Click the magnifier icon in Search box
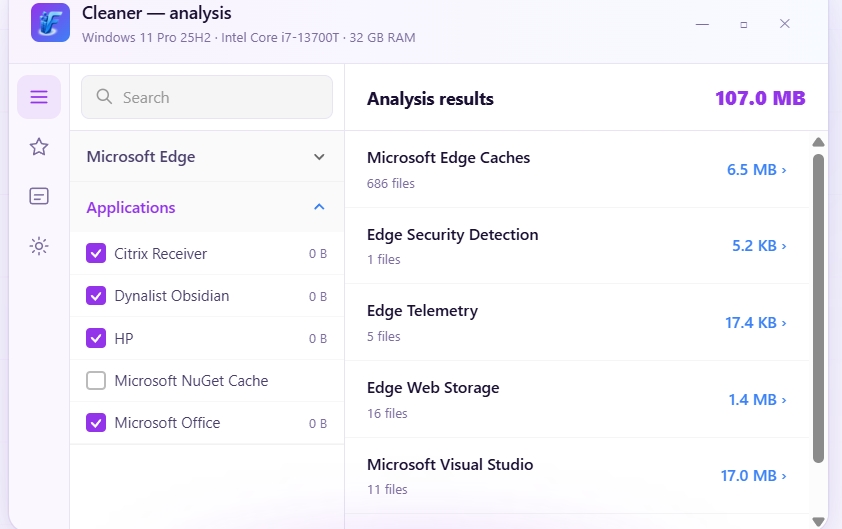This screenshot has width=842, height=529. tap(104, 97)
